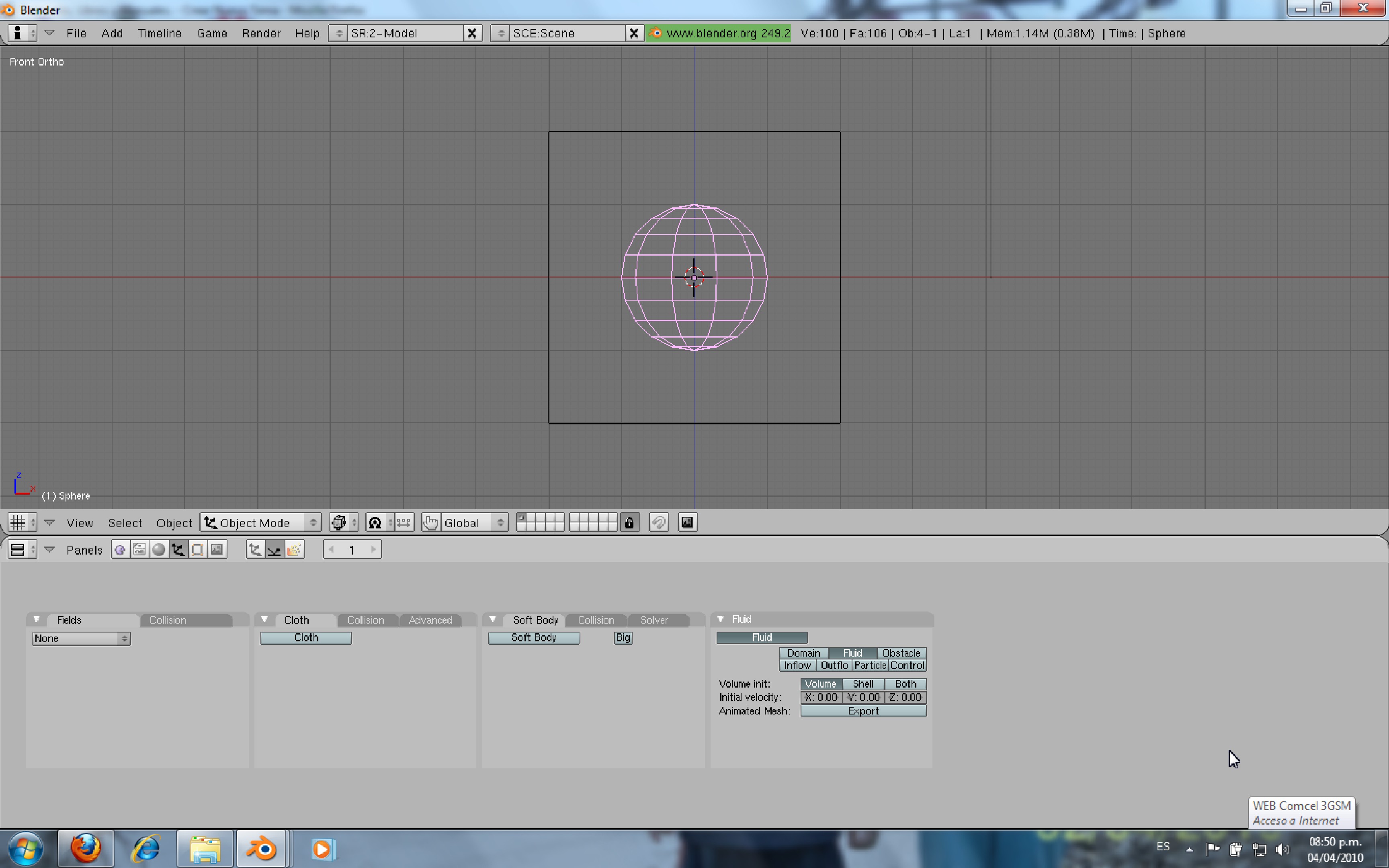Switch to the Shading context sphere icon
Image resolution: width=1389 pixels, height=868 pixels.
[x=159, y=549]
